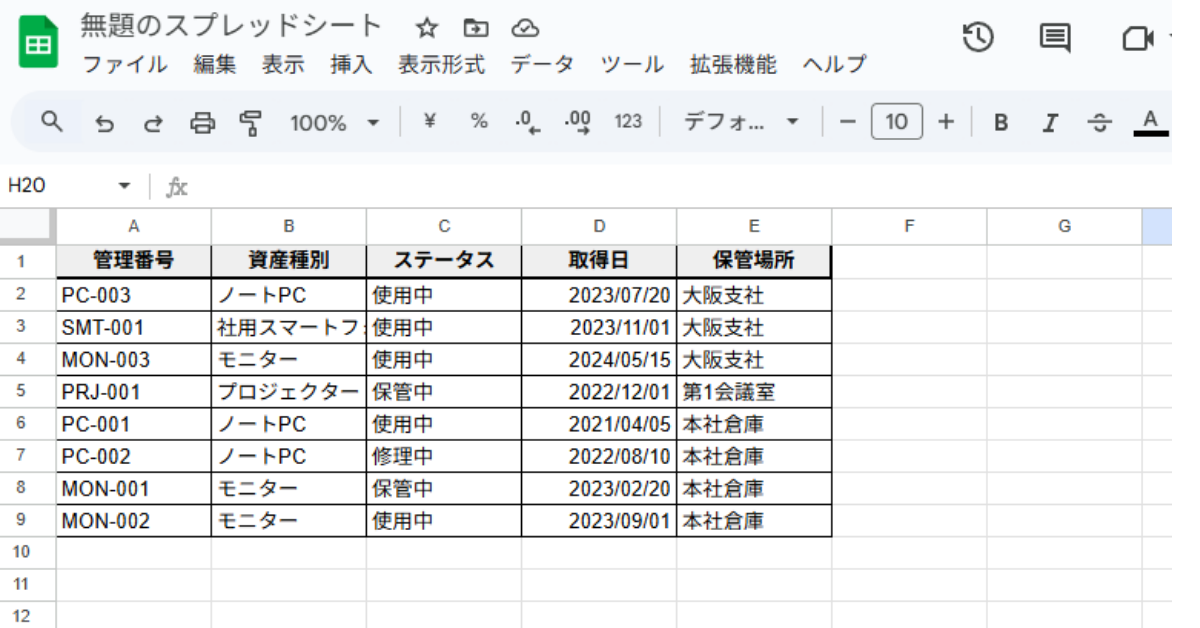Select cell containing PRJ-001

pos(133,392)
